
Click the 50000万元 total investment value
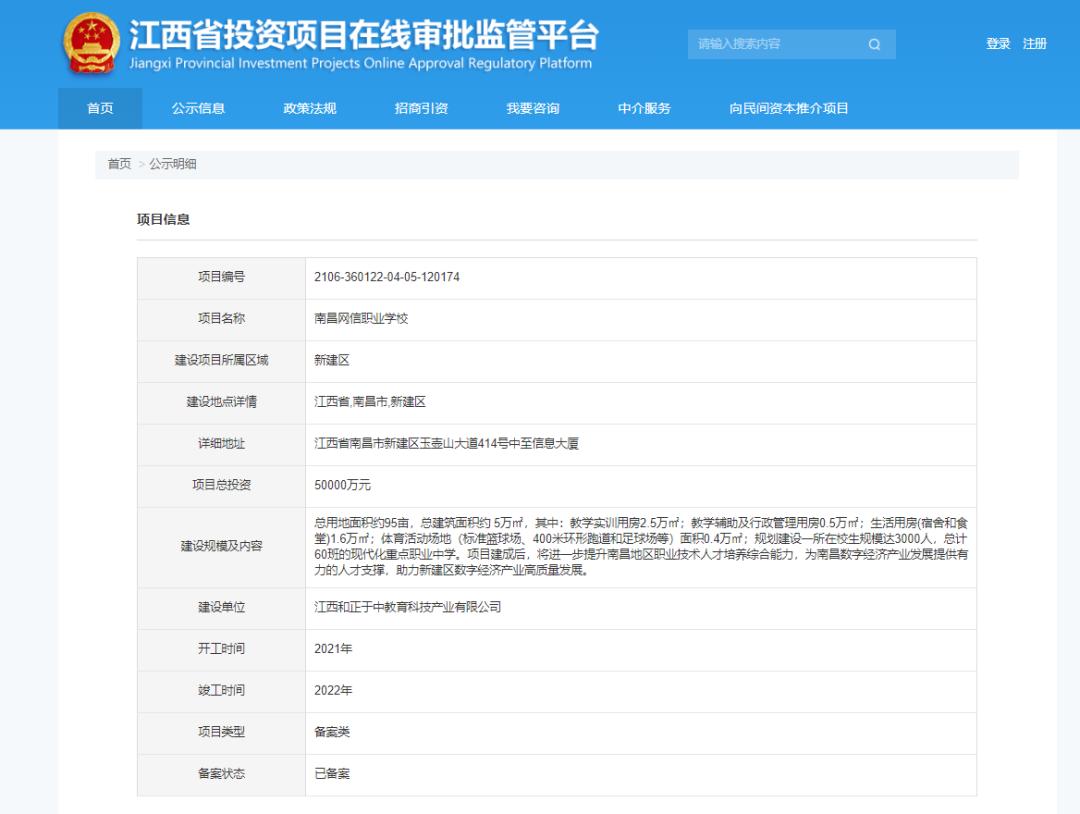(342, 485)
